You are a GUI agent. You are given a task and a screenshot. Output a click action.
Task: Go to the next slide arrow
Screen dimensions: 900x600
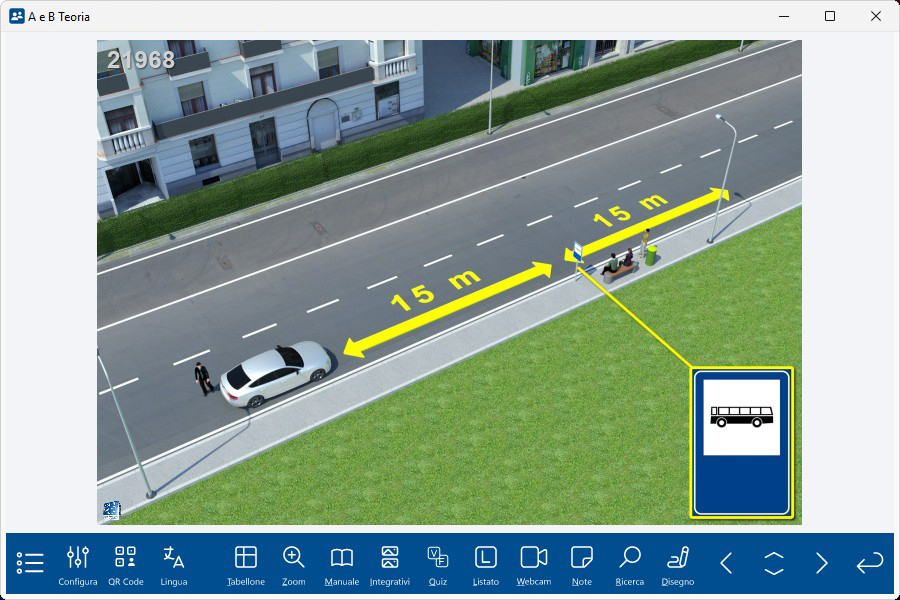point(822,563)
